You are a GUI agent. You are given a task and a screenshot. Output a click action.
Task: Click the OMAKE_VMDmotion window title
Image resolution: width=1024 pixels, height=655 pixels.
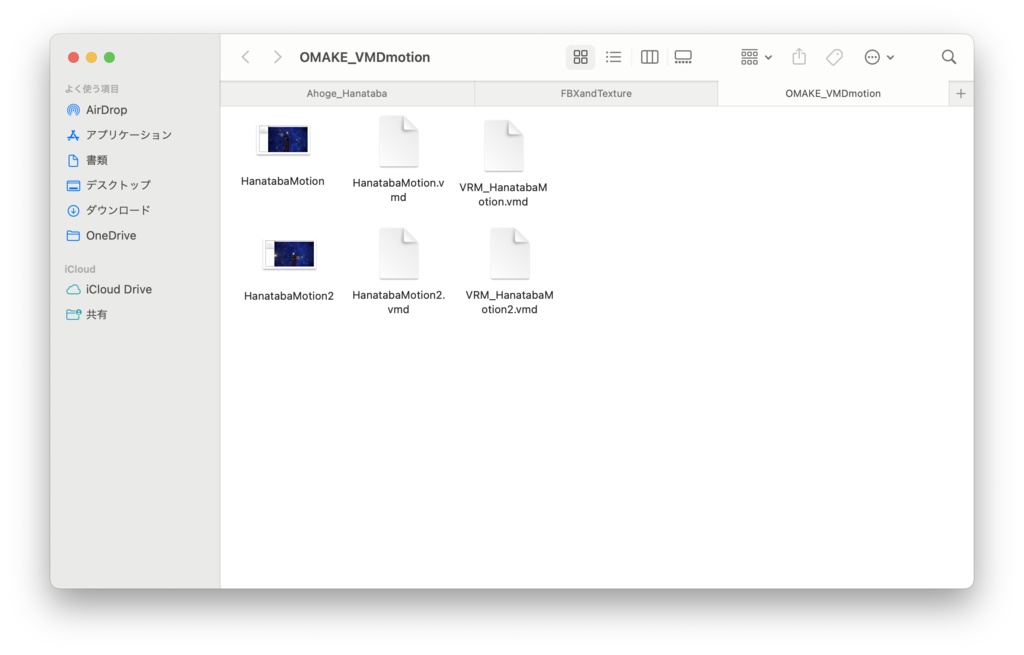coord(364,57)
